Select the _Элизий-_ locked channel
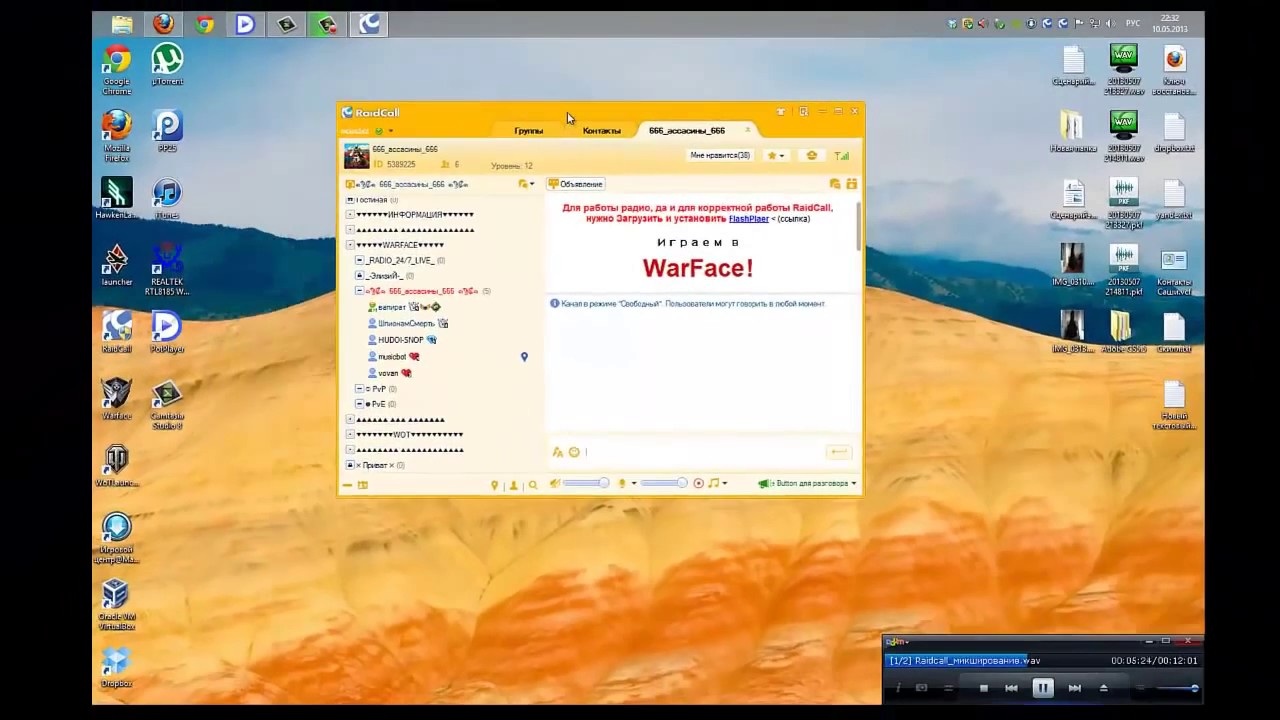This screenshot has width=1280, height=720. point(385,276)
